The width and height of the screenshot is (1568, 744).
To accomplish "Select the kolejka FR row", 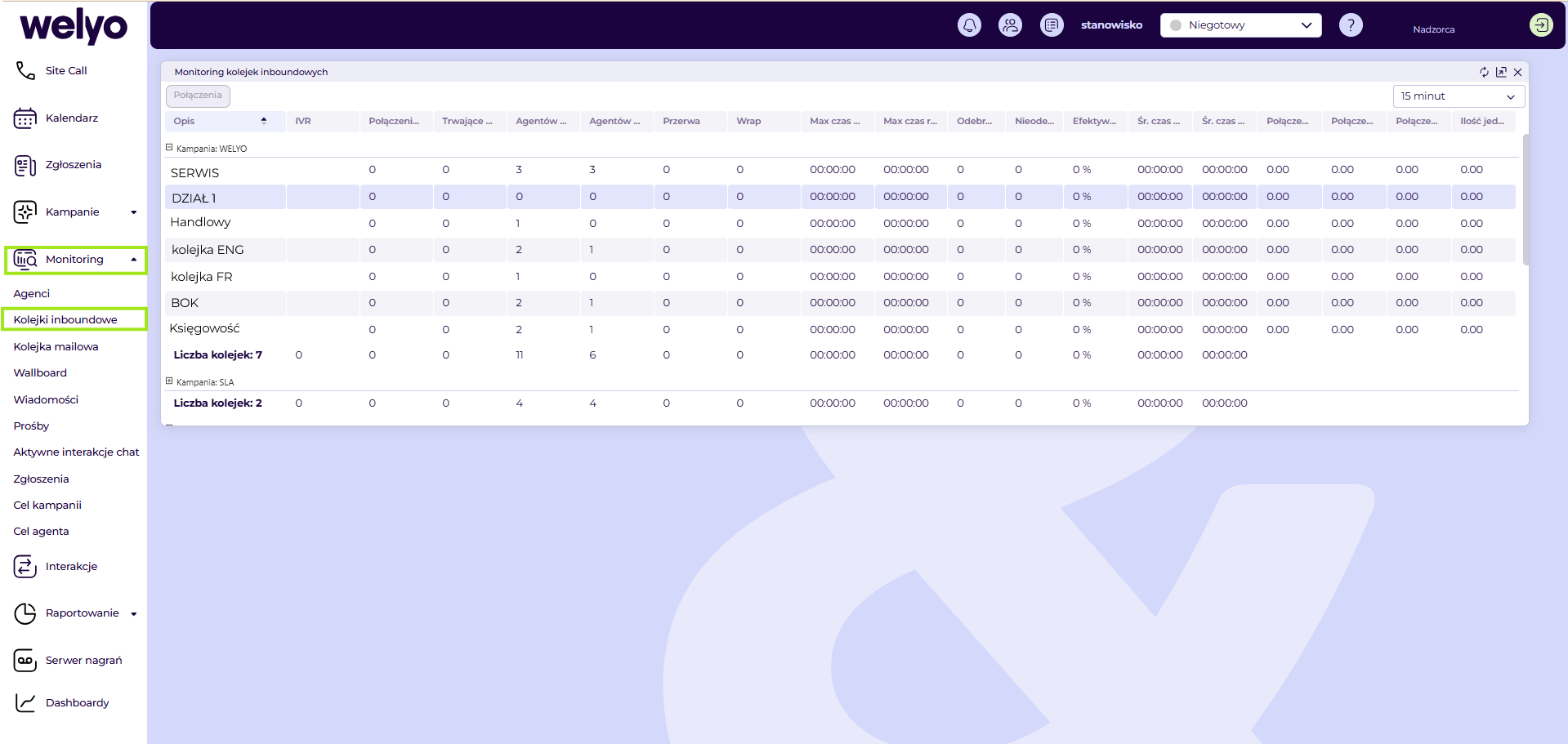I will (840, 277).
